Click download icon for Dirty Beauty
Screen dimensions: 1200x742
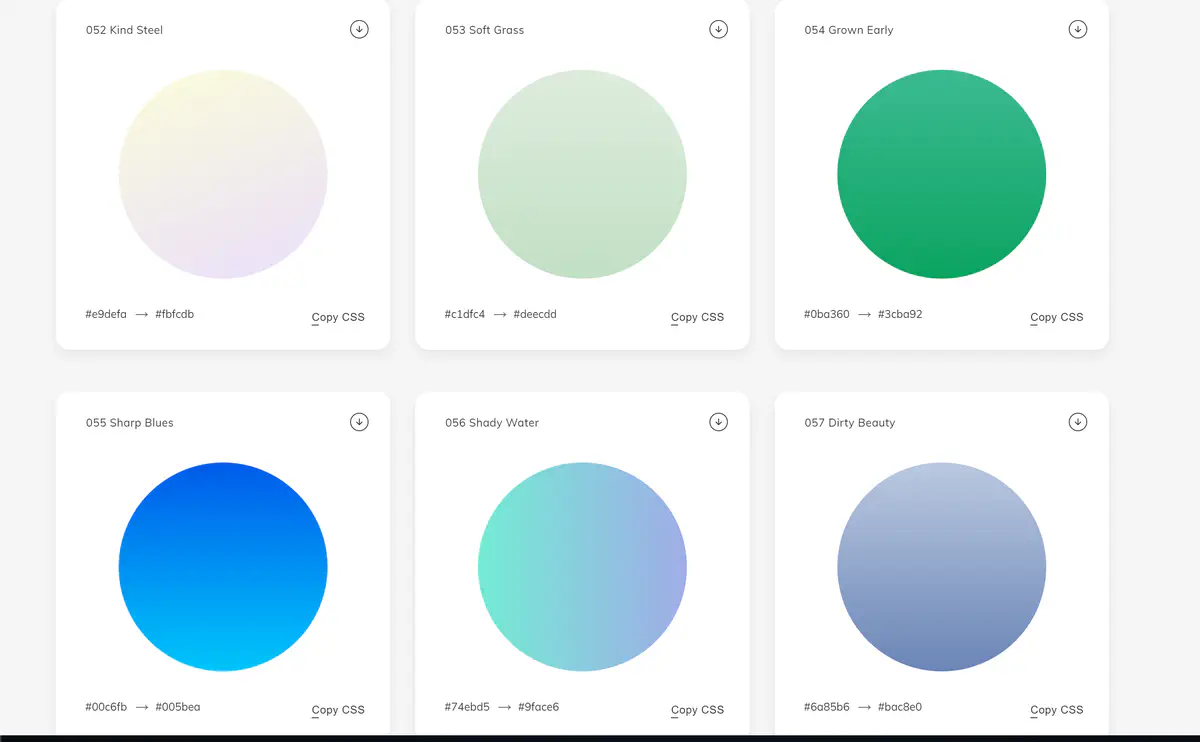[x=1077, y=422]
